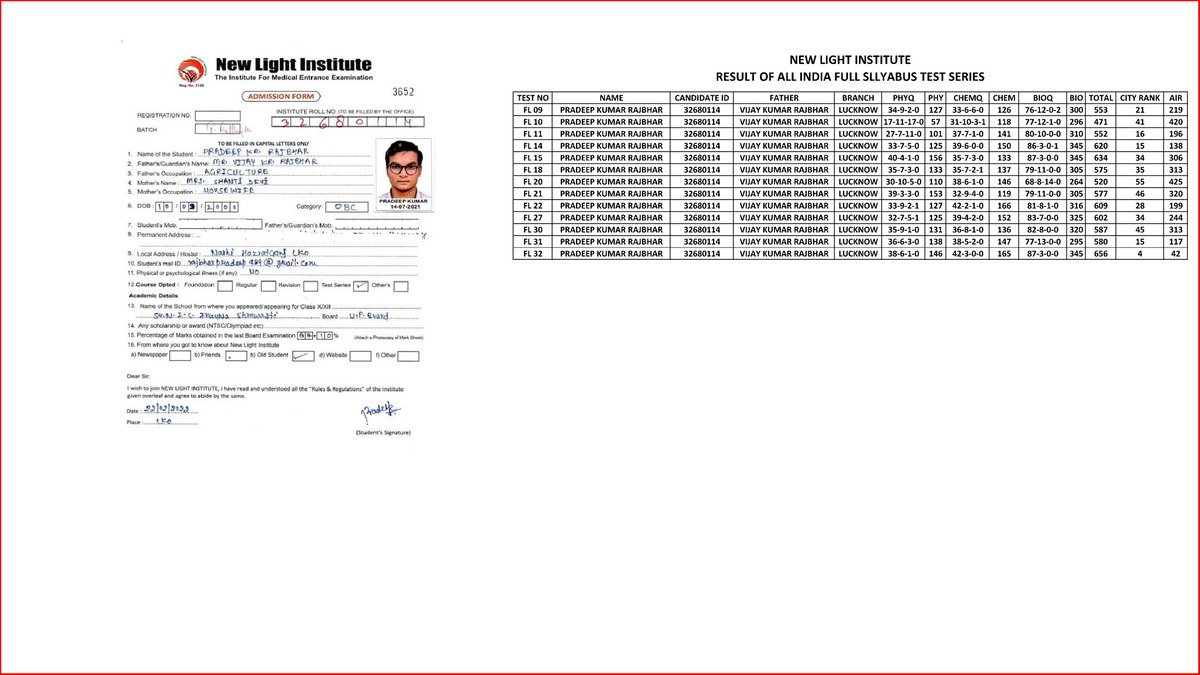Check the Foundation course box
The image size is (1200, 675).
(224, 285)
